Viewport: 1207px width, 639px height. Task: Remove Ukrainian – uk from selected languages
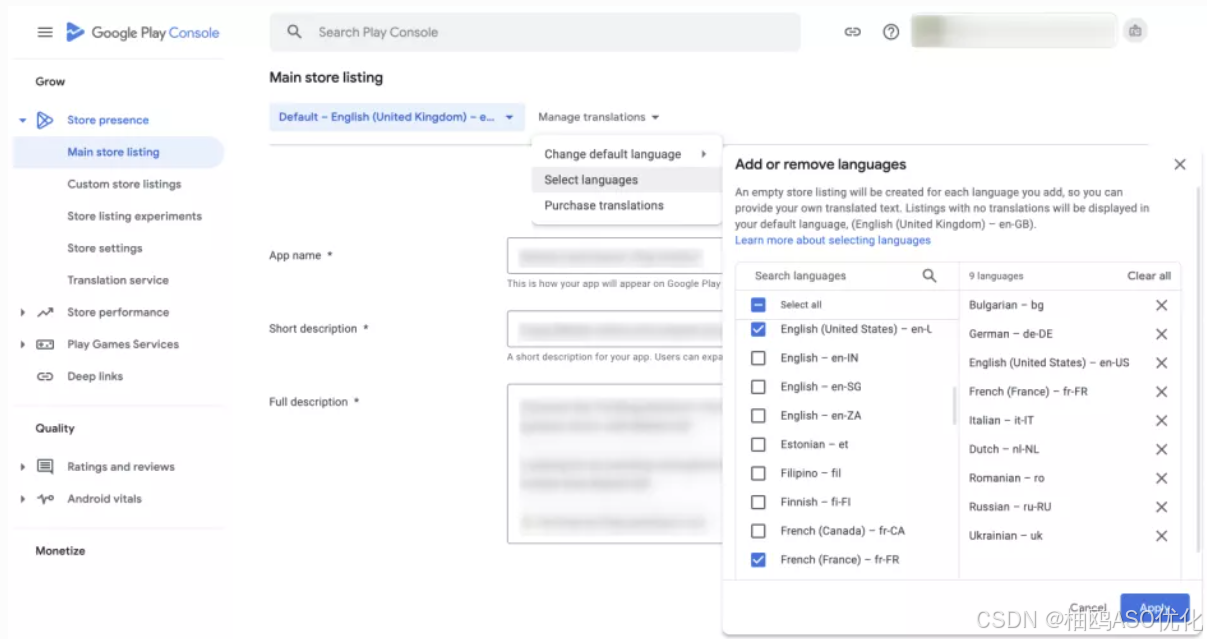click(x=1161, y=536)
